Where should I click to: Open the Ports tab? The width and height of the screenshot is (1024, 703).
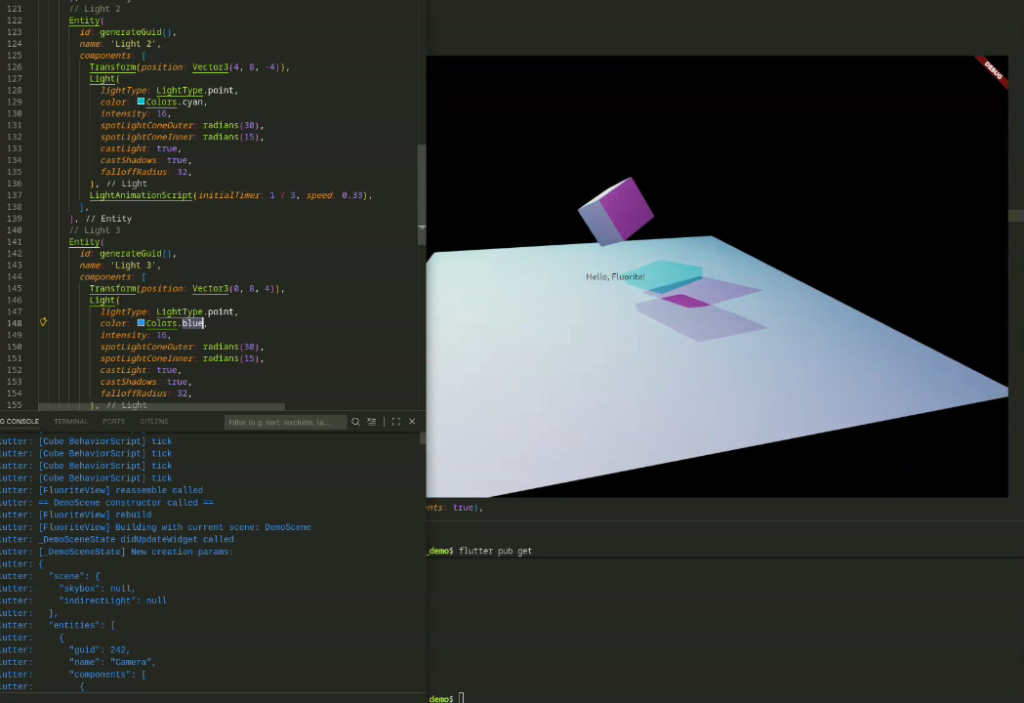tap(114, 422)
